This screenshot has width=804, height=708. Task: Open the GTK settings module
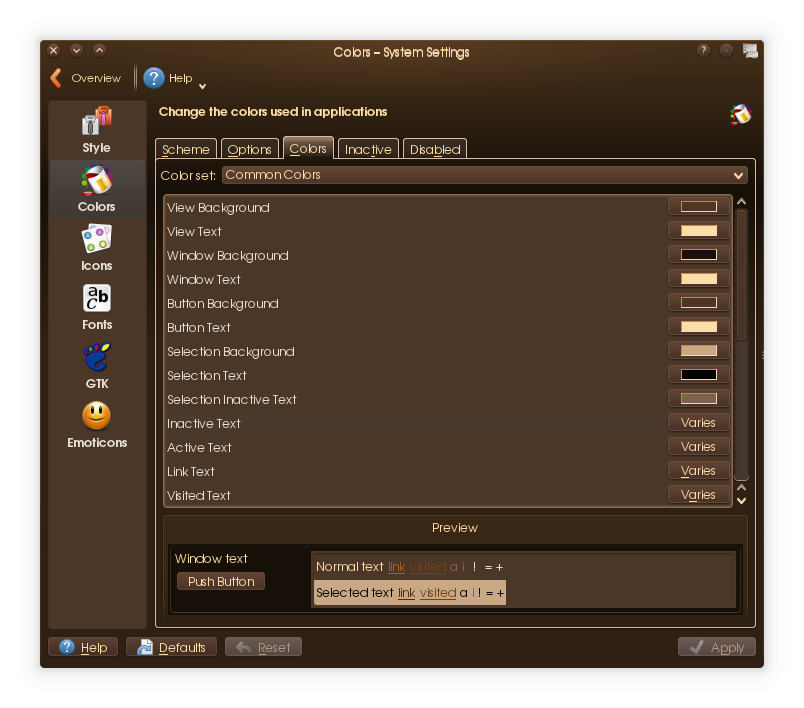[x=96, y=366]
